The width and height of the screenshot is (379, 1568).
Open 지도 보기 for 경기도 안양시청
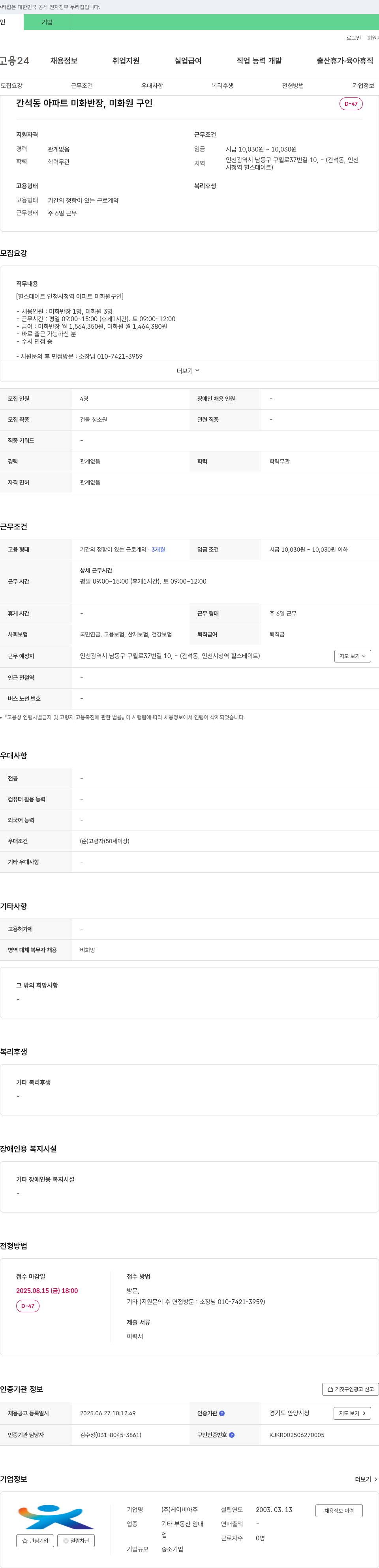(352, 1413)
